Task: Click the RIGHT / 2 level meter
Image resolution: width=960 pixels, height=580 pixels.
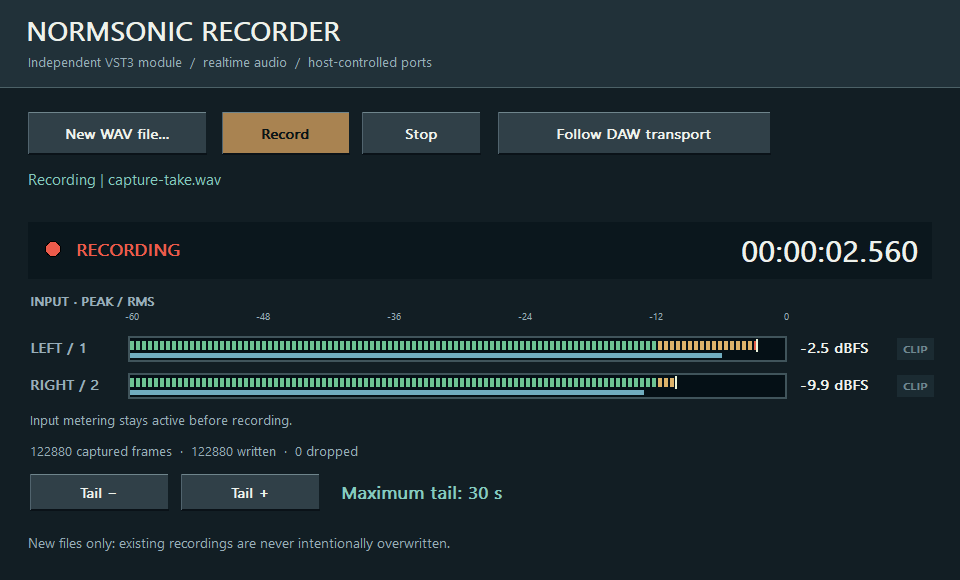Action: coord(457,386)
